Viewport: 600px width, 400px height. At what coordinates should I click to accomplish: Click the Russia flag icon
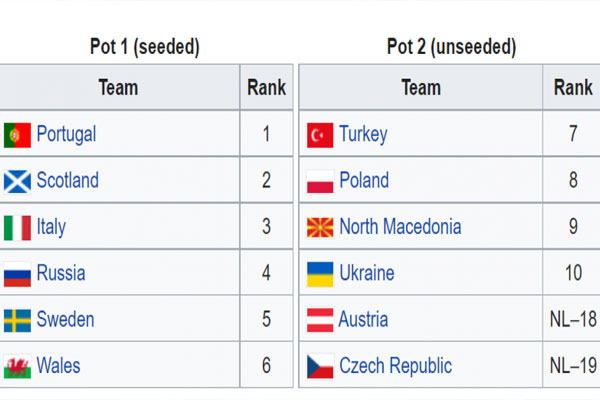(17, 274)
